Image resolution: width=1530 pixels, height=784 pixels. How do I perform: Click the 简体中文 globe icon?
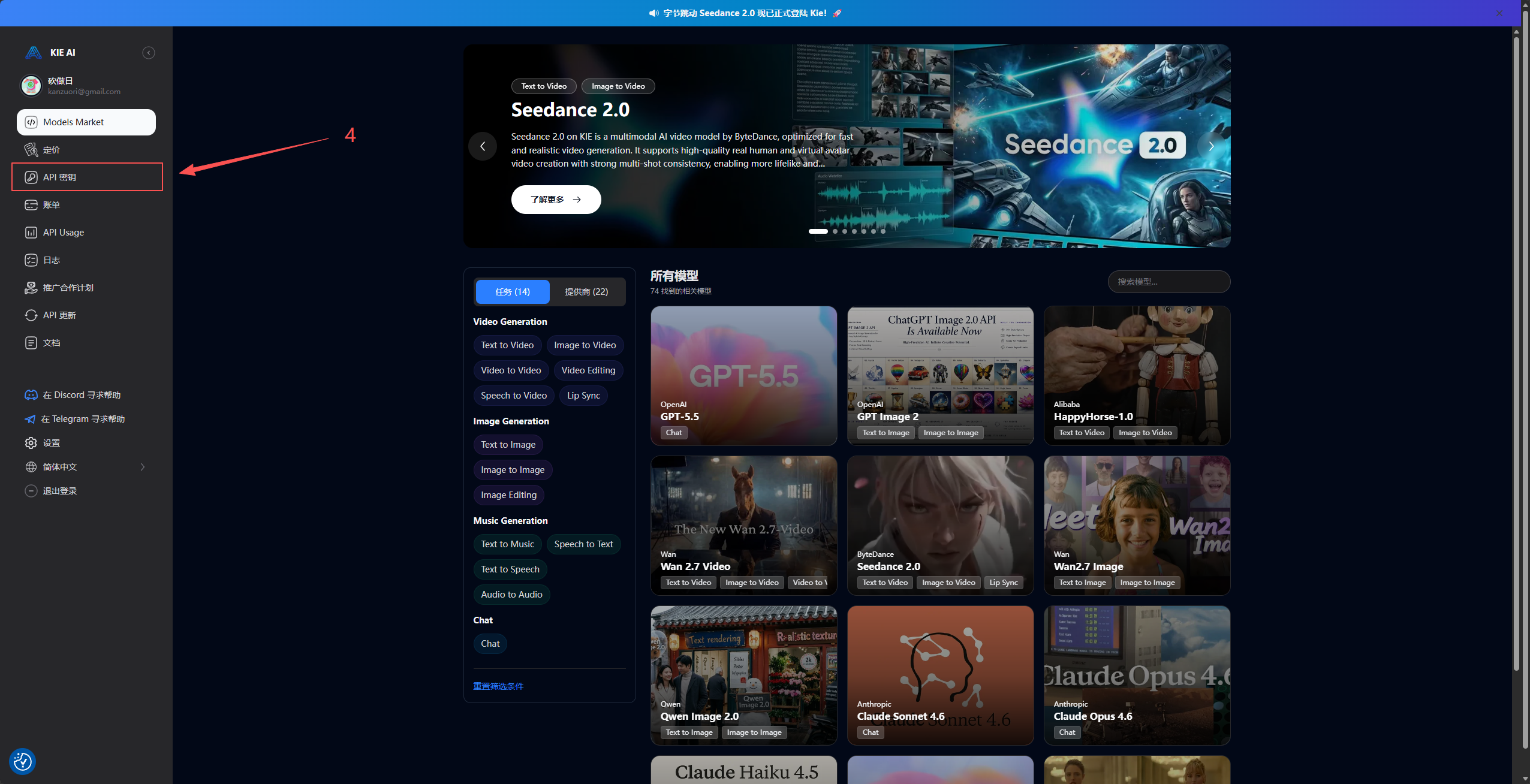31,467
